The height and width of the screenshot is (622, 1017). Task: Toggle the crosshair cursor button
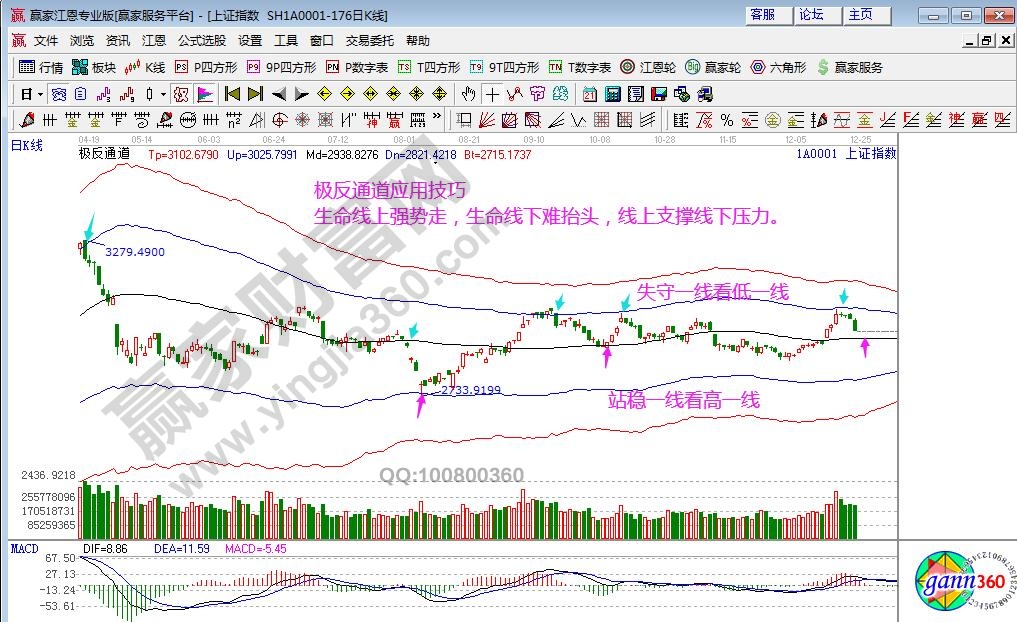click(492, 94)
